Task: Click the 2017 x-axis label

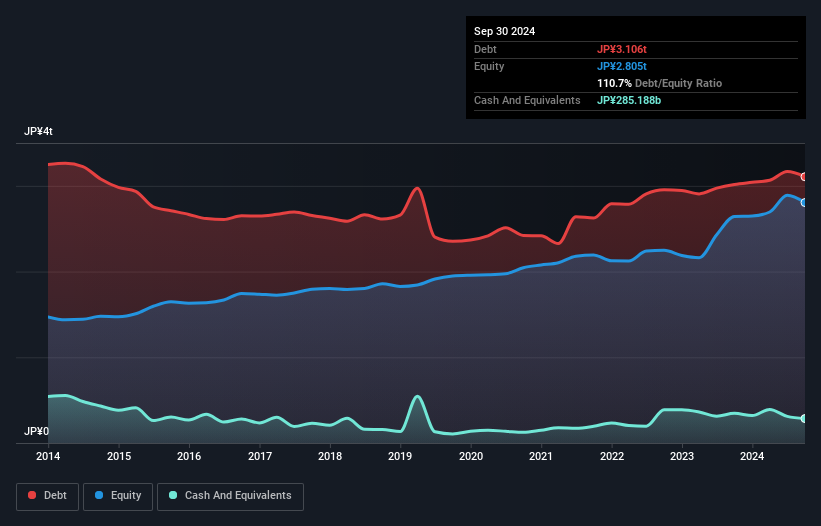Action: (260, 456)
